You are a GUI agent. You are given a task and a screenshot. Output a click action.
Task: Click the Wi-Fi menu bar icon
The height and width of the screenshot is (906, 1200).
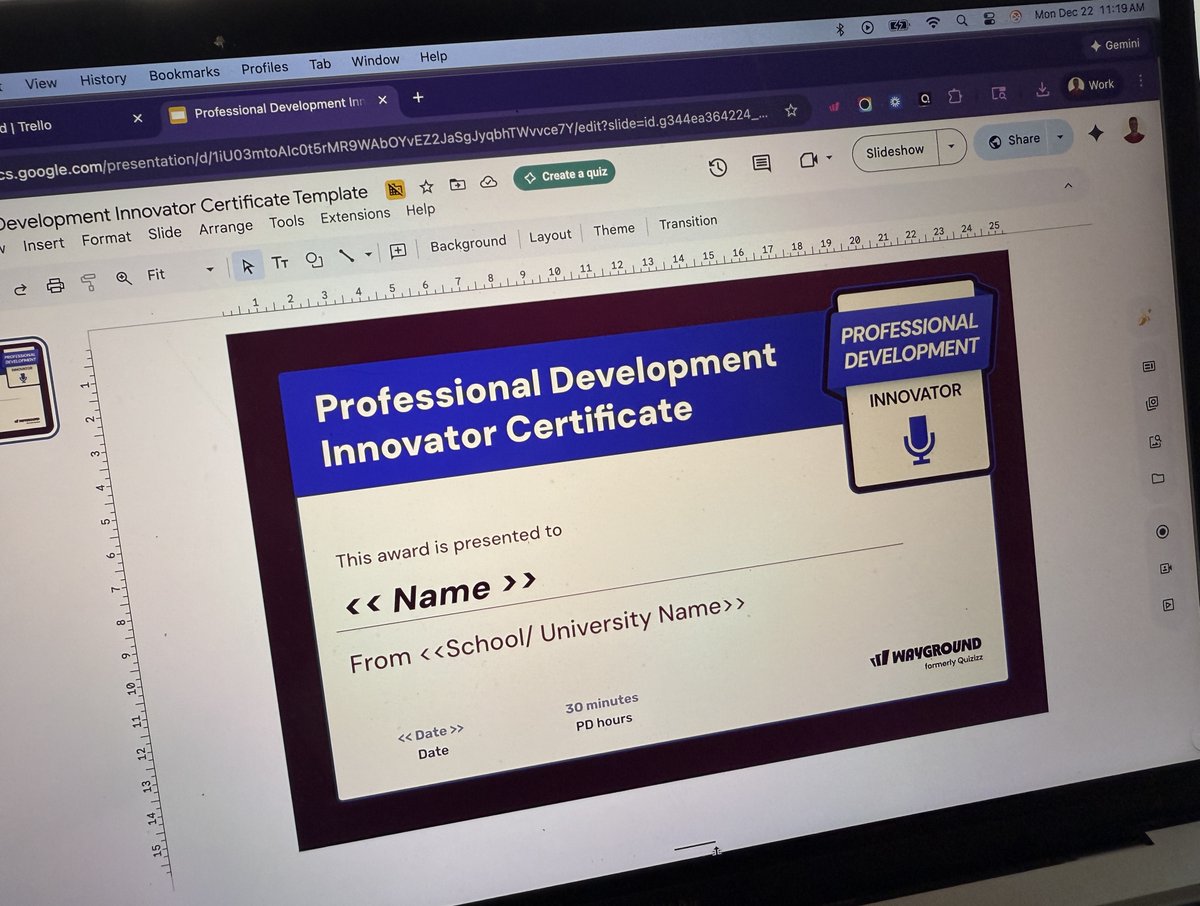tap(932, 22)
